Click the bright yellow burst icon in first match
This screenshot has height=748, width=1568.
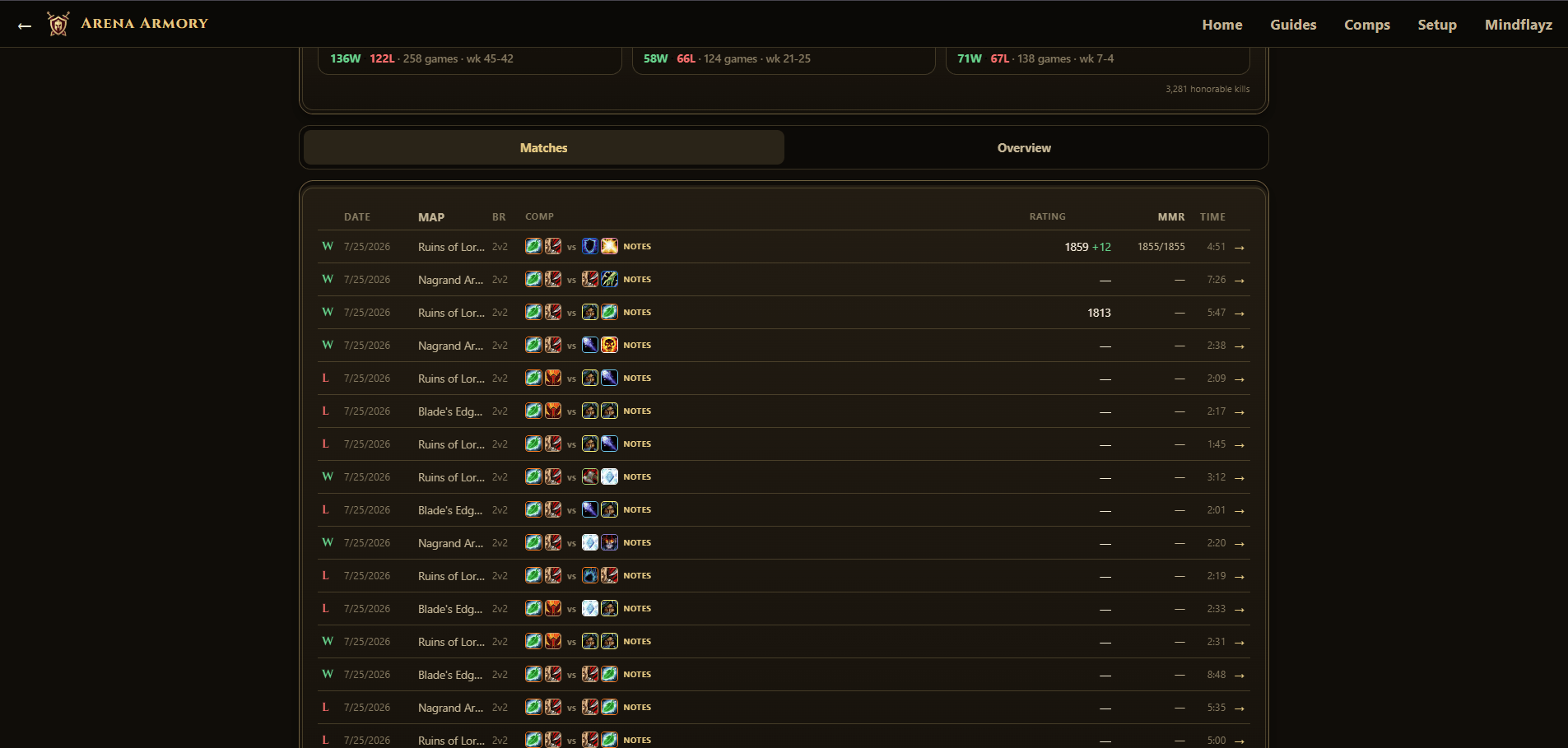[x=609, y=246]
